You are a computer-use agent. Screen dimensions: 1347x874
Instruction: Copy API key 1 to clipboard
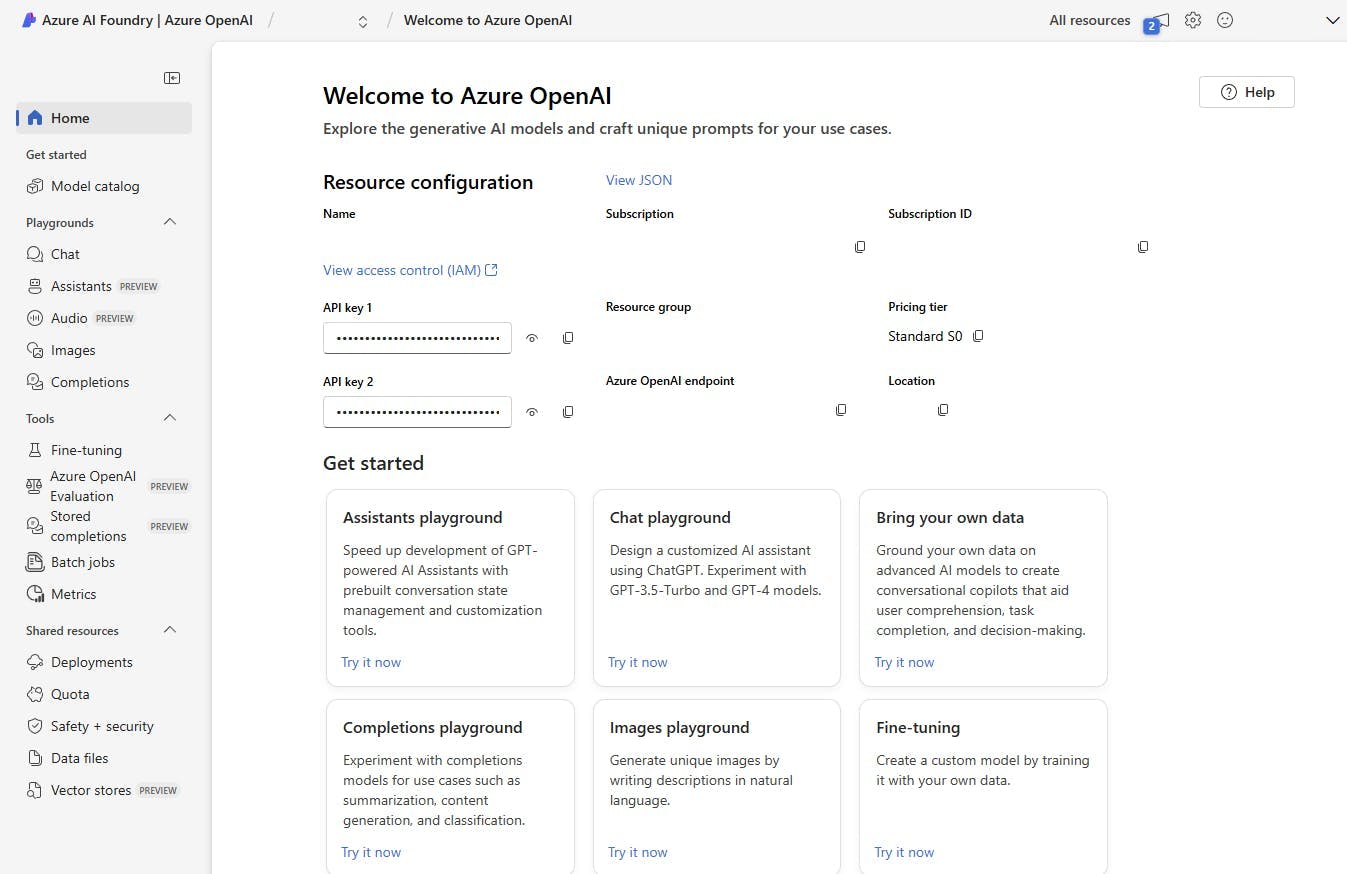[568, 338]
